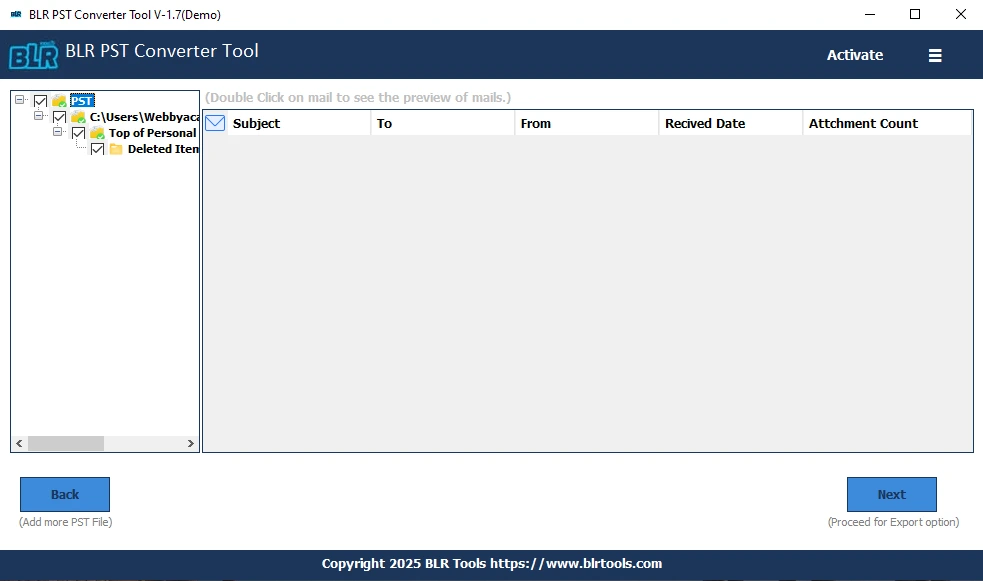Uncheck the PST root checkbox
This screenshot has height=581, width=983.
click(x=40, y=100)
